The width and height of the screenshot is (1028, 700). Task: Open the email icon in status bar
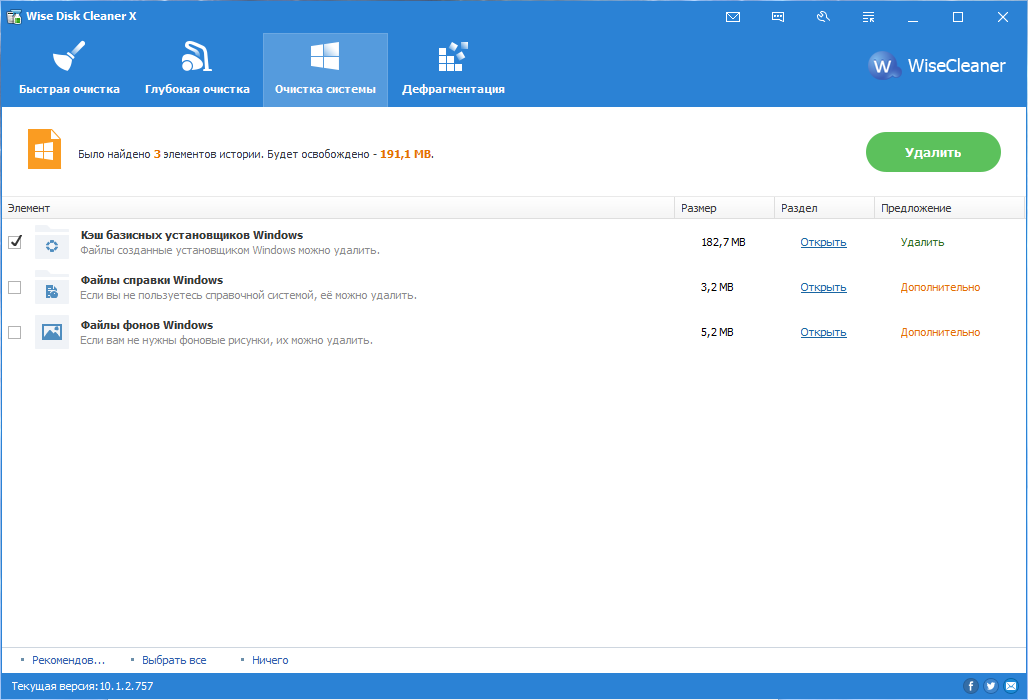1011,686
